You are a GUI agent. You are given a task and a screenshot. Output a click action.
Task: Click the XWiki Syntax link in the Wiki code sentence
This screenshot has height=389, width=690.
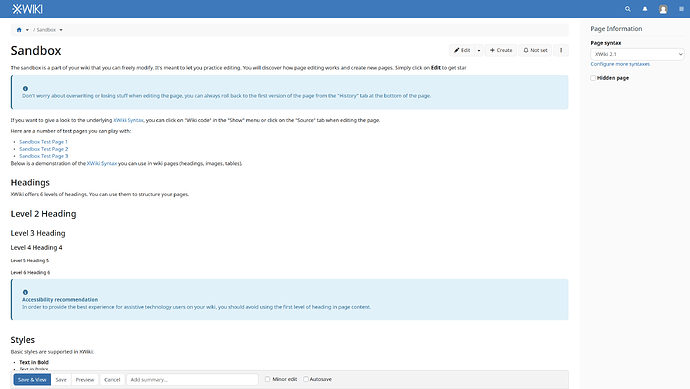coord(128,120)
